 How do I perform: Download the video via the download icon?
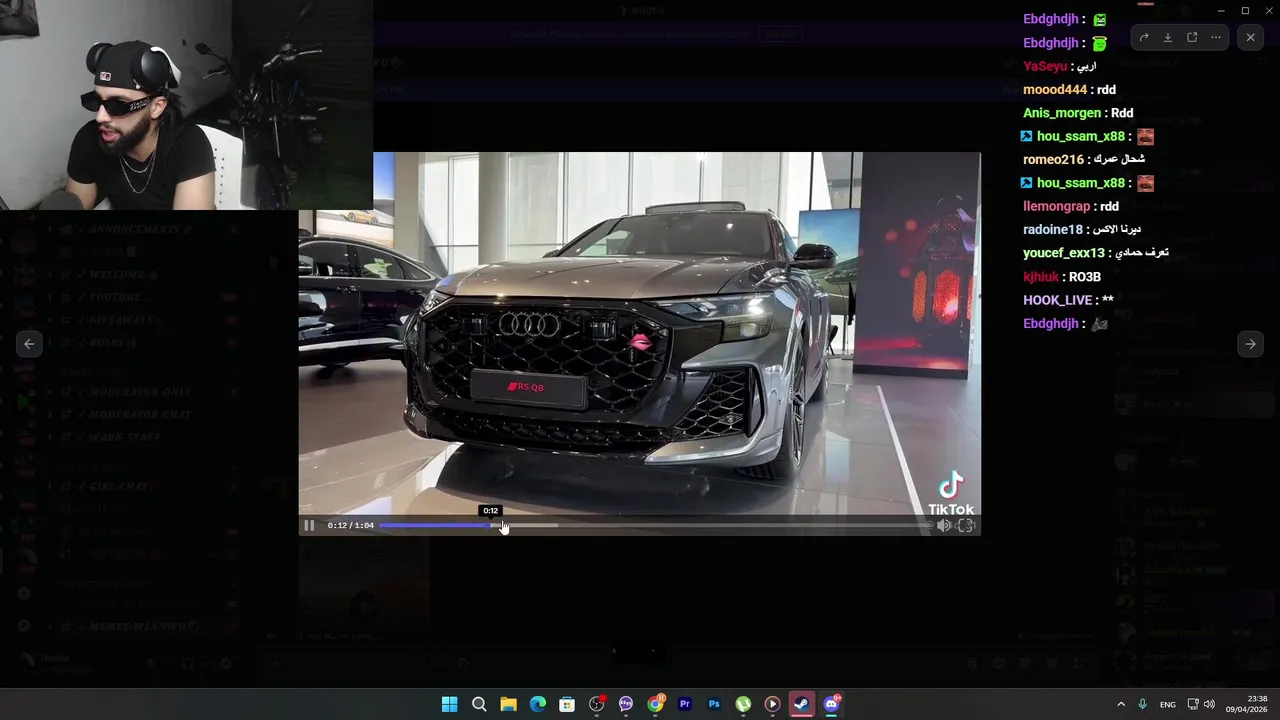click(1168, 38)
